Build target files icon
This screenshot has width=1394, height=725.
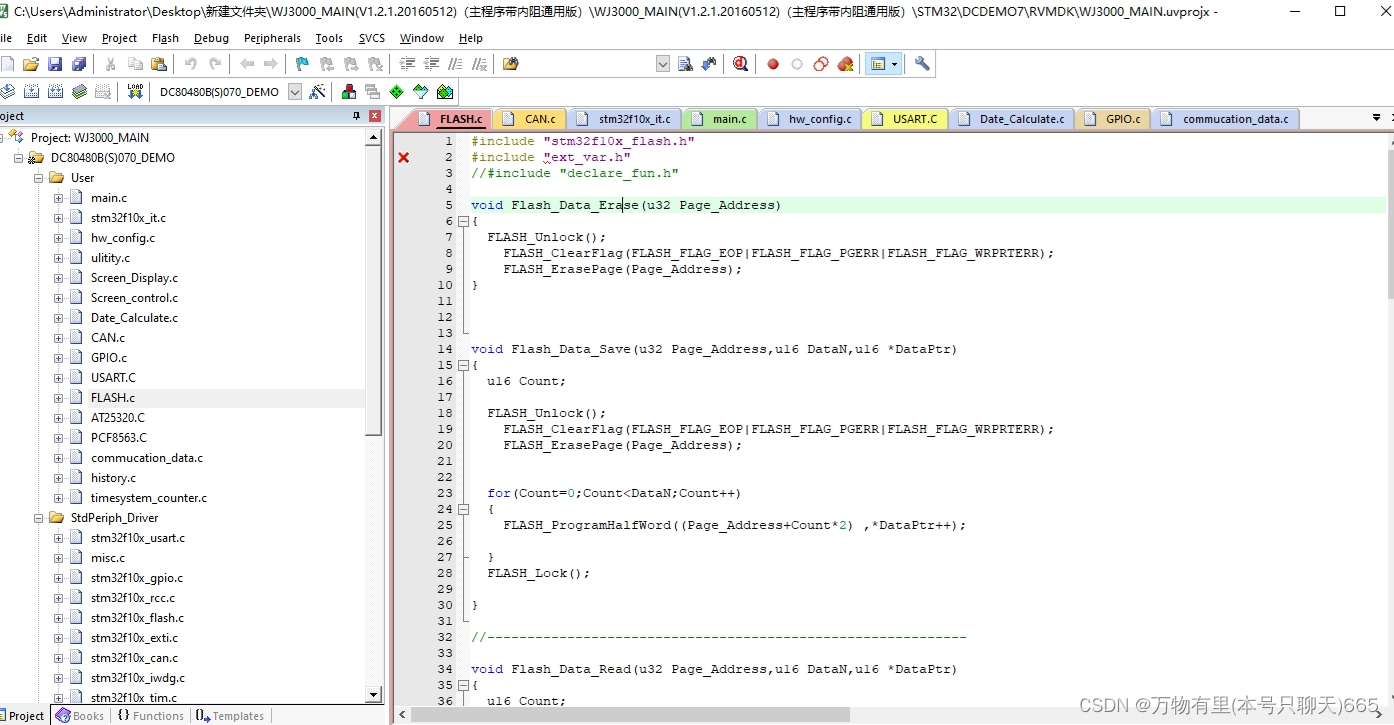(x=31, y=92)
